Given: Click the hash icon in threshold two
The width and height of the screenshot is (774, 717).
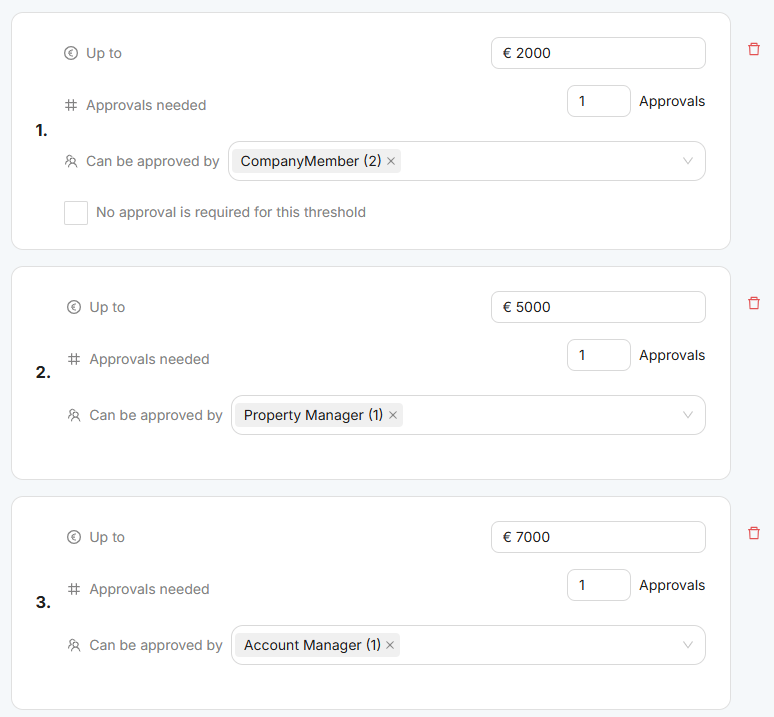Looking at the screenshot, I should pos(74,359).
